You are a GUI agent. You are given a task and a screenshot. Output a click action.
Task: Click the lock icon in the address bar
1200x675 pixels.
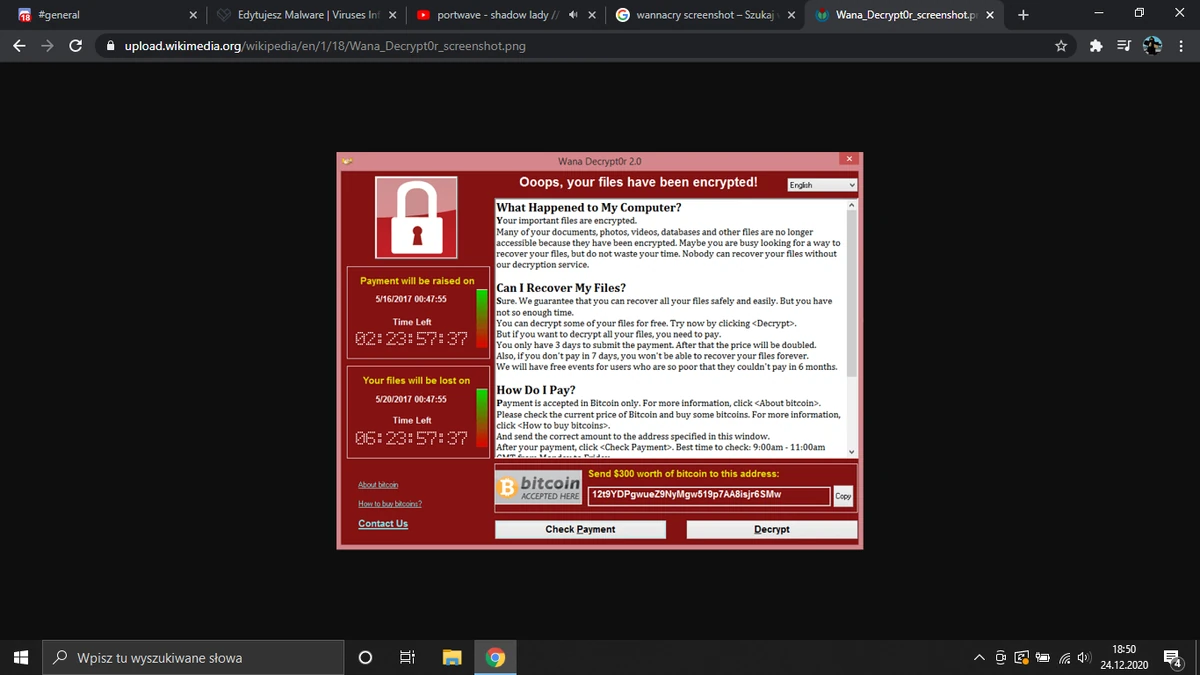(110, 45)
